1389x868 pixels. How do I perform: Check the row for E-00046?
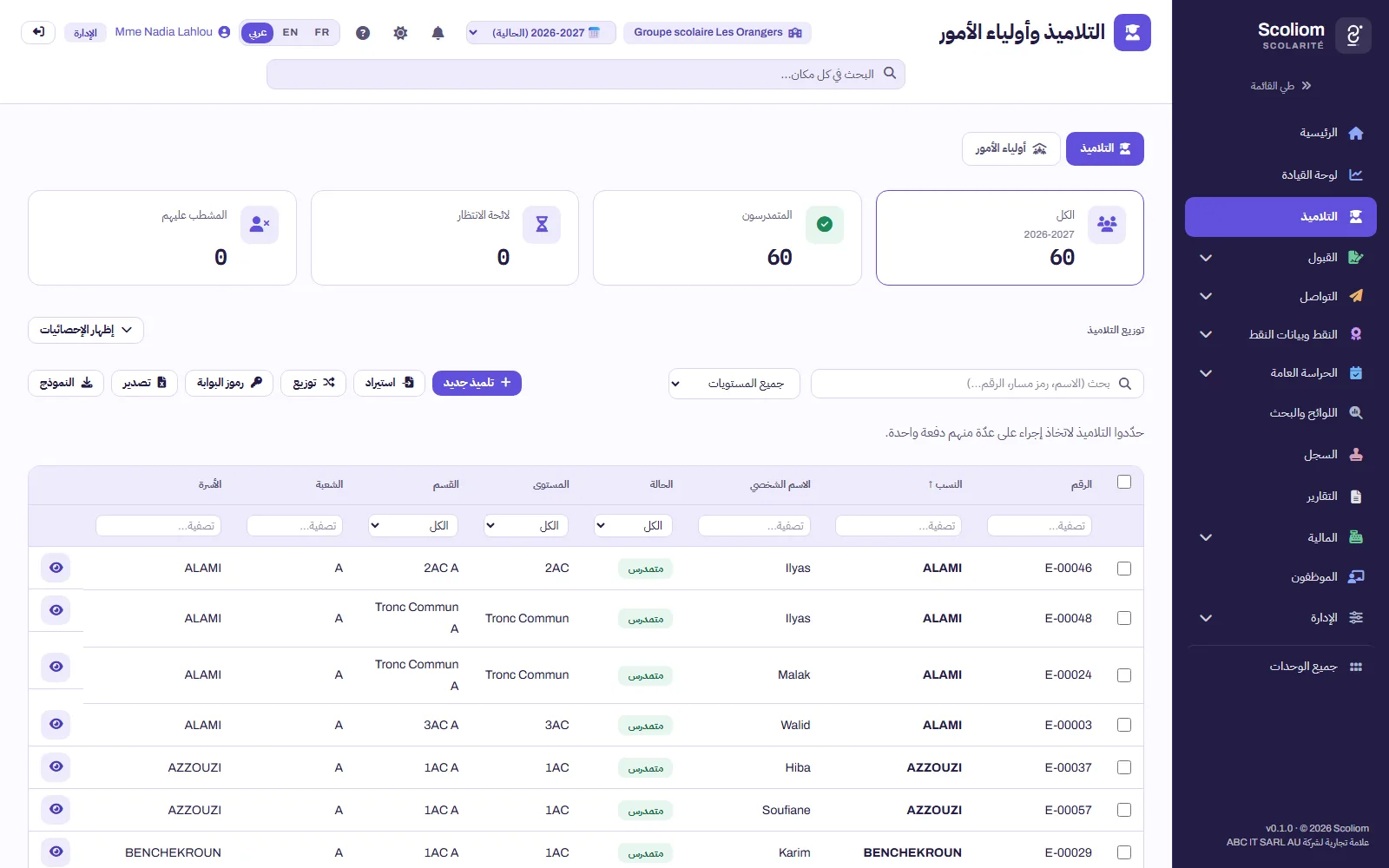tap(1124, 569)
